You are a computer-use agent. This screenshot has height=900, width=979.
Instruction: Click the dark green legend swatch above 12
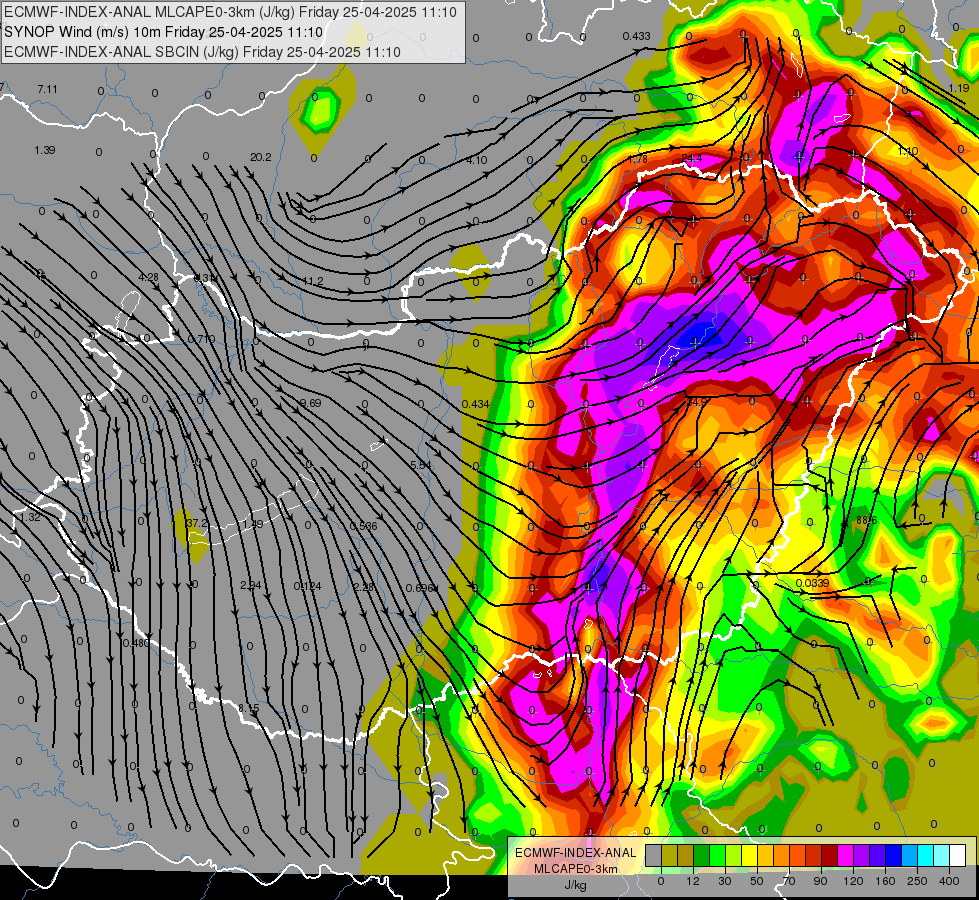[x=702, y=855]
